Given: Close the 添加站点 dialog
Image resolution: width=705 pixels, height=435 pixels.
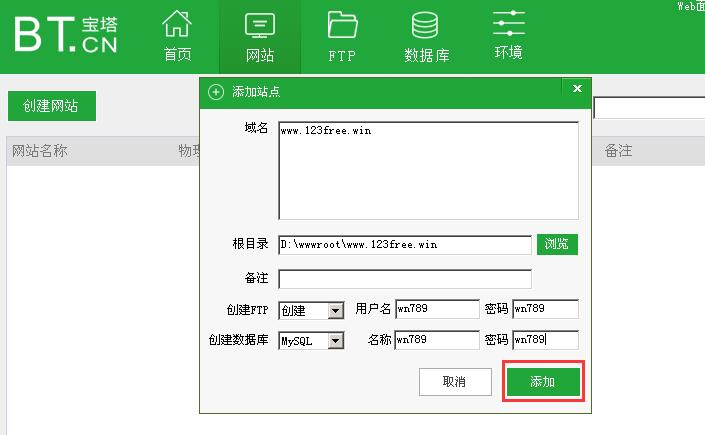Looking at the screenshot, I should coord(577,90).
